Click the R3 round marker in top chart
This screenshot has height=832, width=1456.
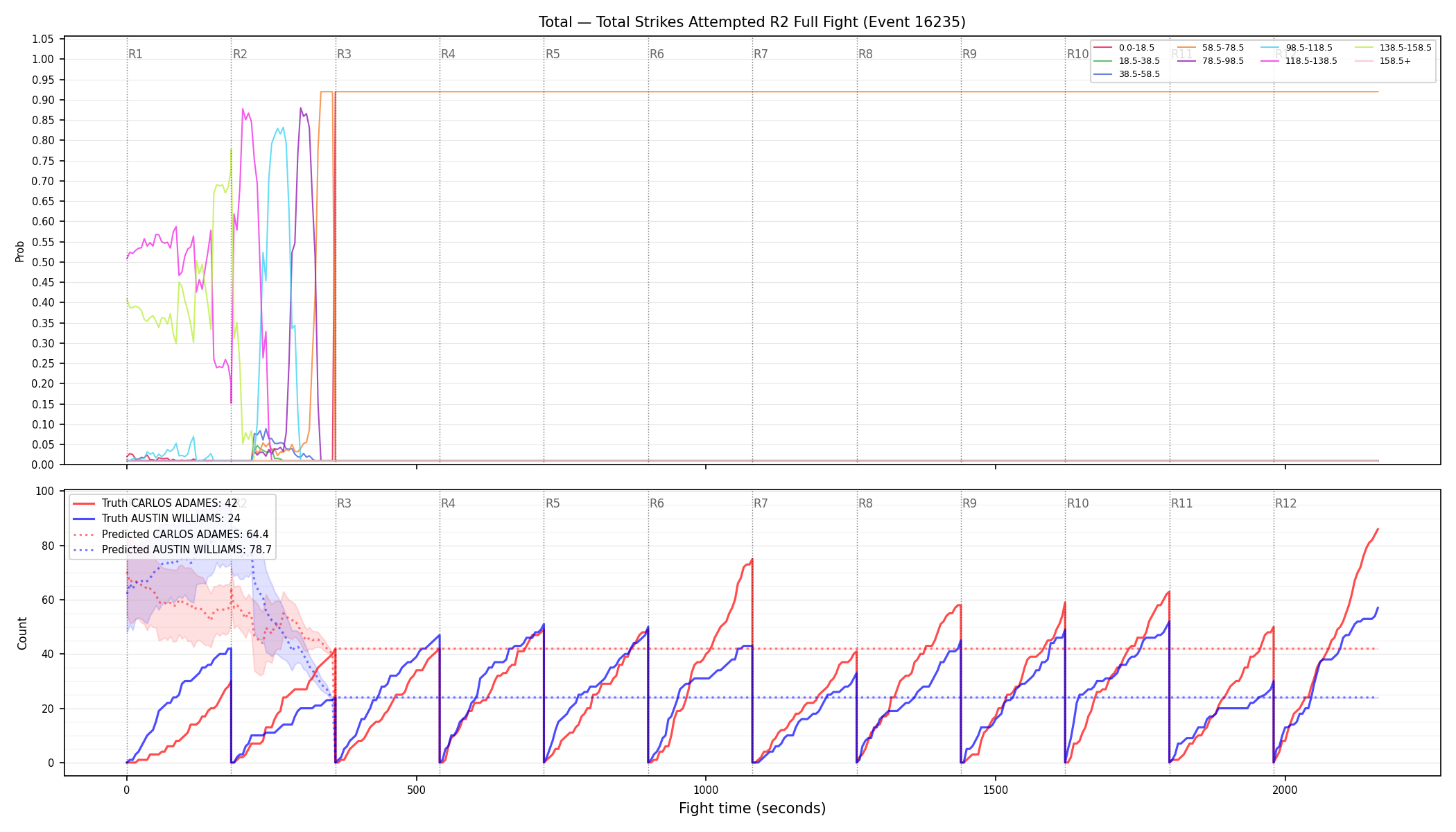(x=344, y=54)
